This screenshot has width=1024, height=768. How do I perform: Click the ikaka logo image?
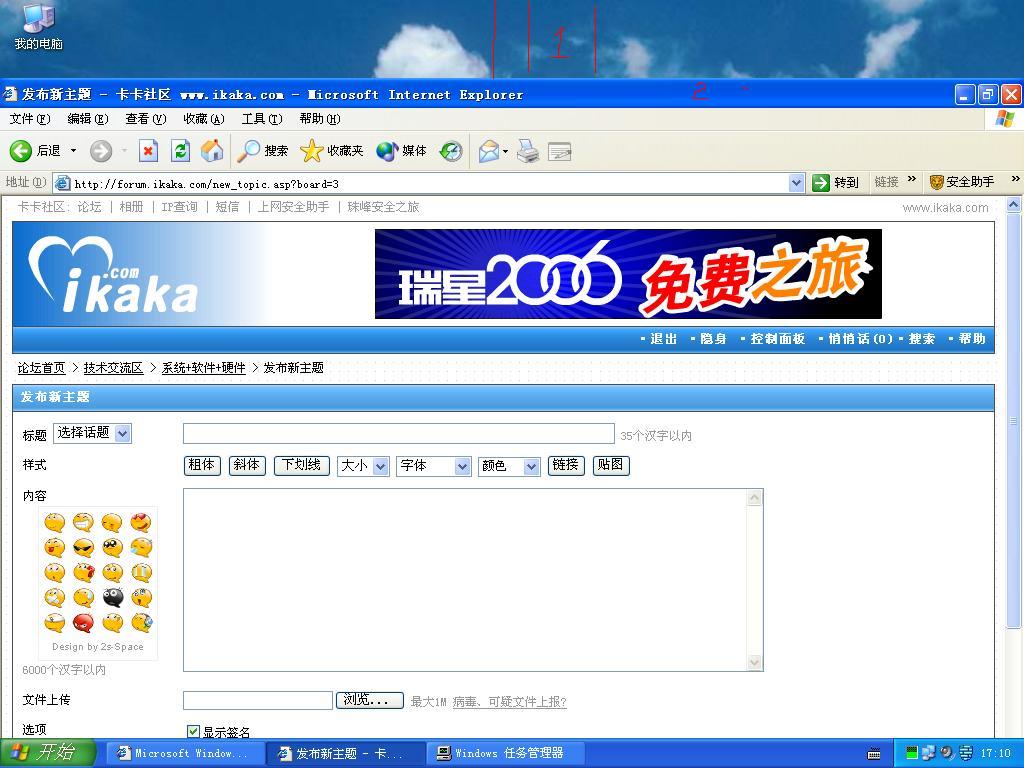(112, 274)
